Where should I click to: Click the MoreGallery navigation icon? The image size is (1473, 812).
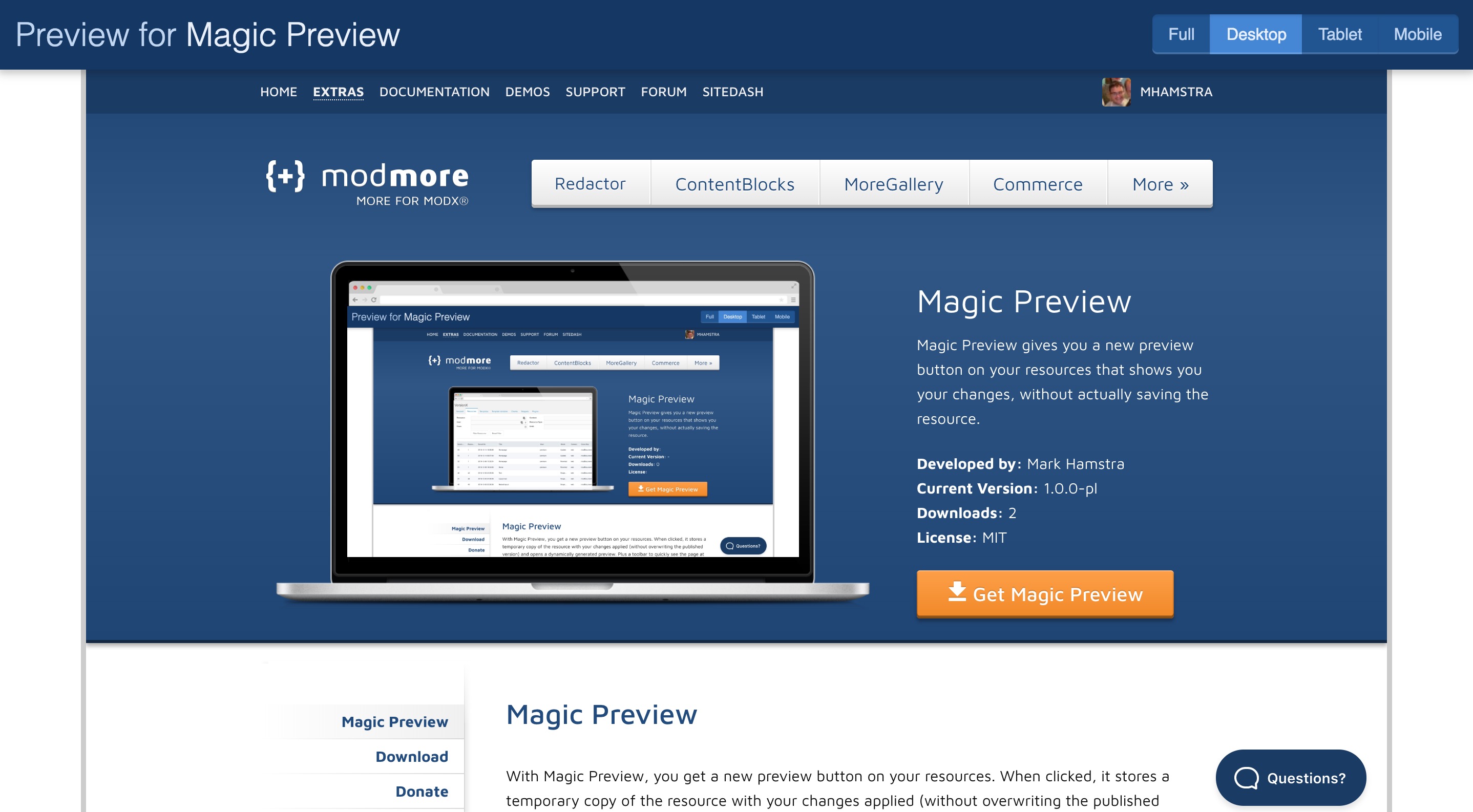pos(892,182)
